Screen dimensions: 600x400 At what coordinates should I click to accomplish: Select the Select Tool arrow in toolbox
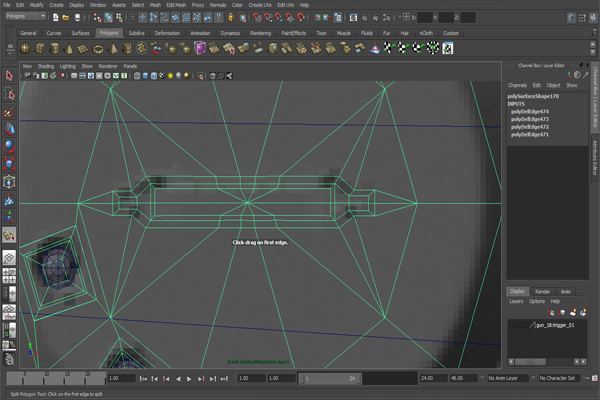pos(9,76)
